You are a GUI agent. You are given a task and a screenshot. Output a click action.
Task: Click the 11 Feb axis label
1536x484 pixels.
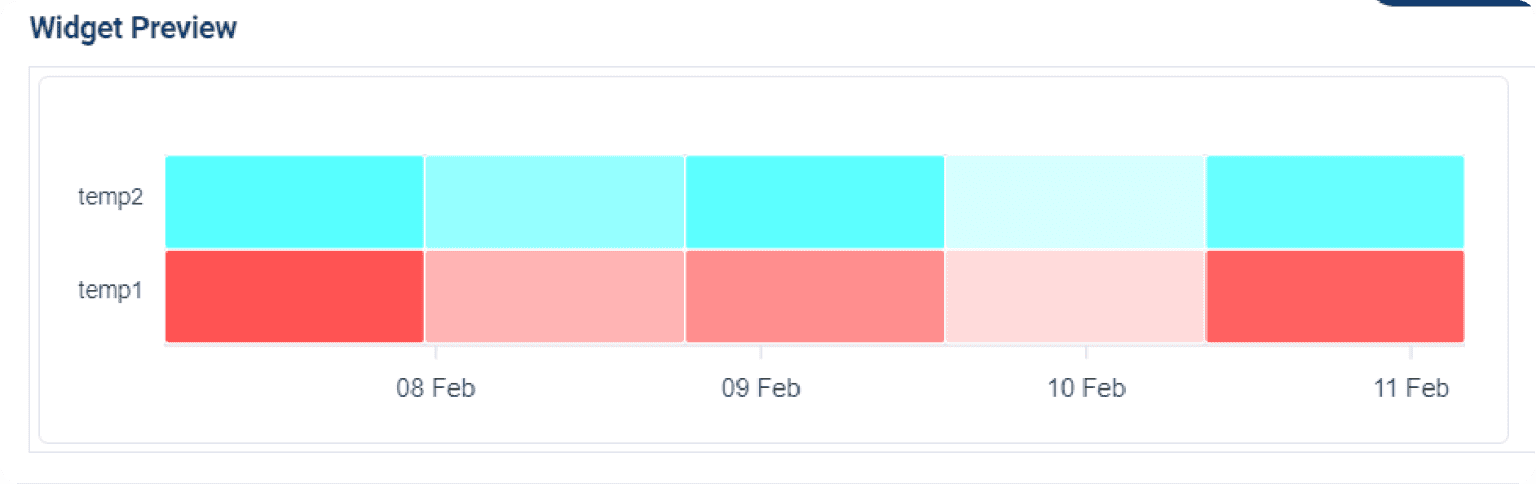(1411, 388)
